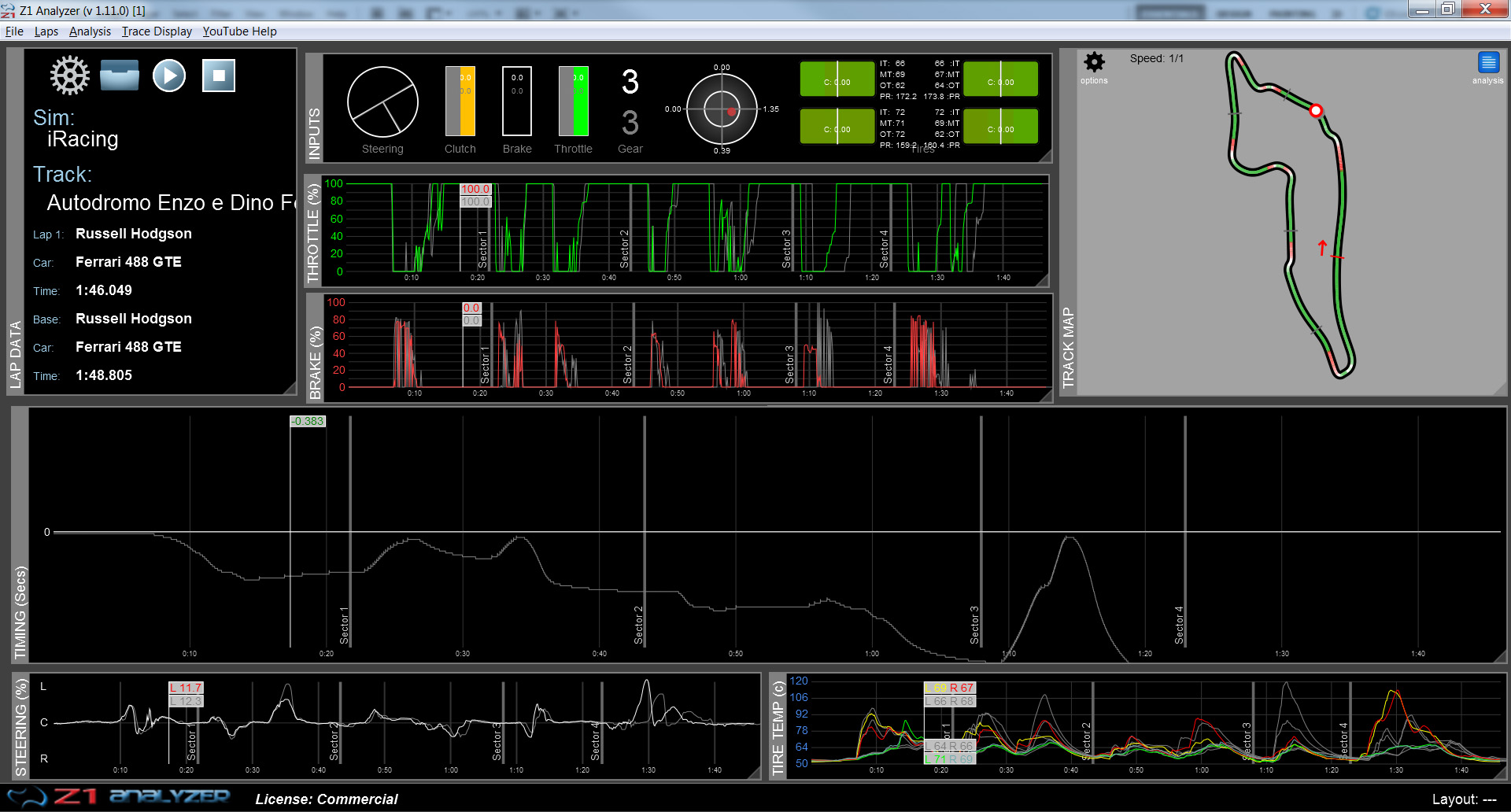Click the Layout: --- status text
The height and width of the screenshot is (812, 1511).
(1464, 799)
